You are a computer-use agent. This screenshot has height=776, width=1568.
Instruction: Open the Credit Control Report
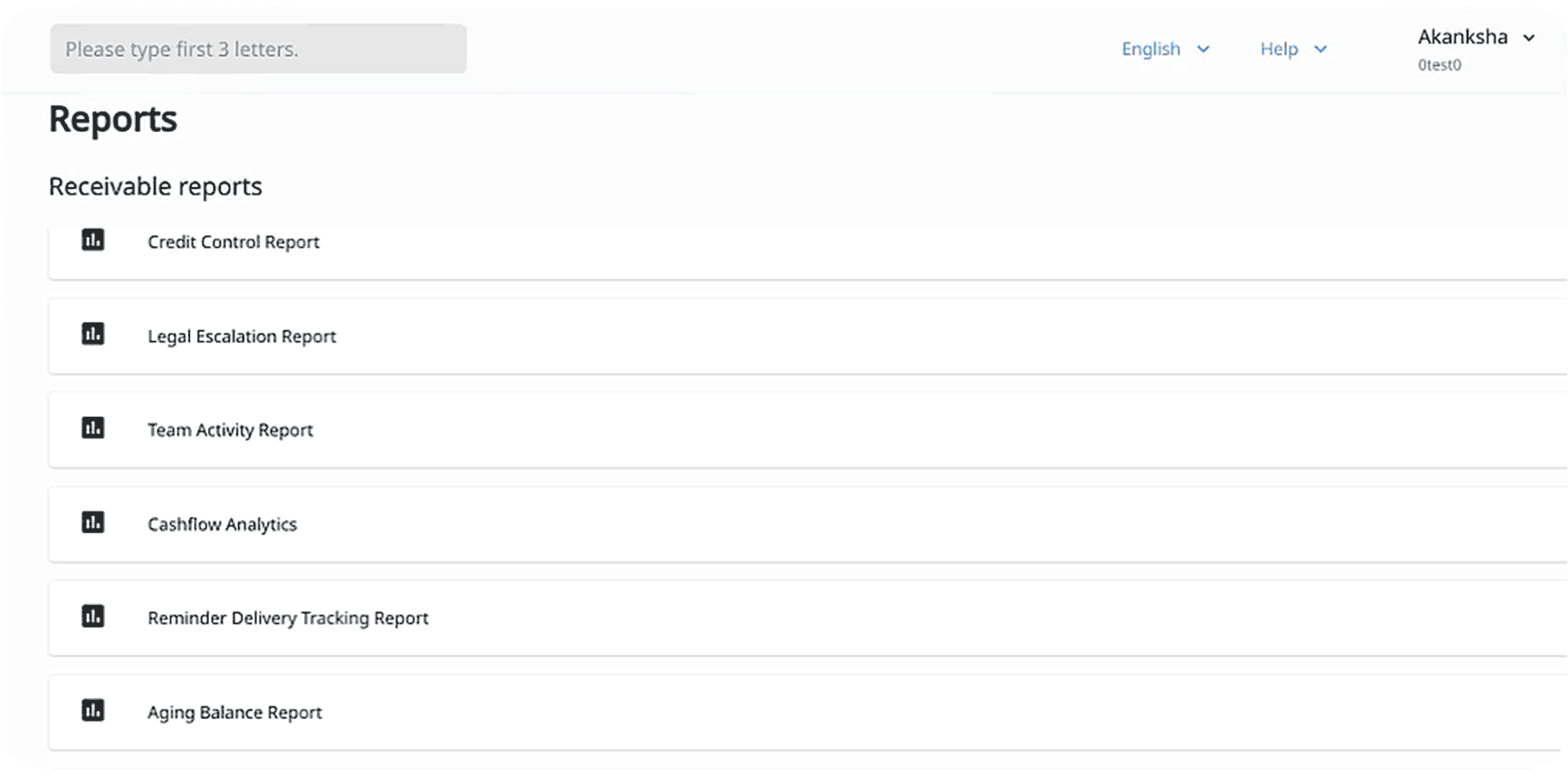(233, 242)
